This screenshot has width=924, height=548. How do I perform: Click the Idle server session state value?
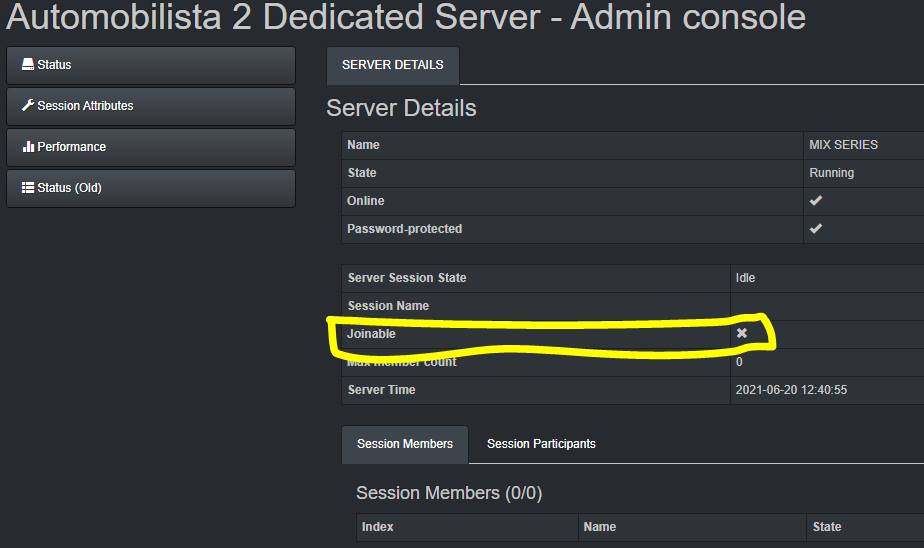[745, 278]
